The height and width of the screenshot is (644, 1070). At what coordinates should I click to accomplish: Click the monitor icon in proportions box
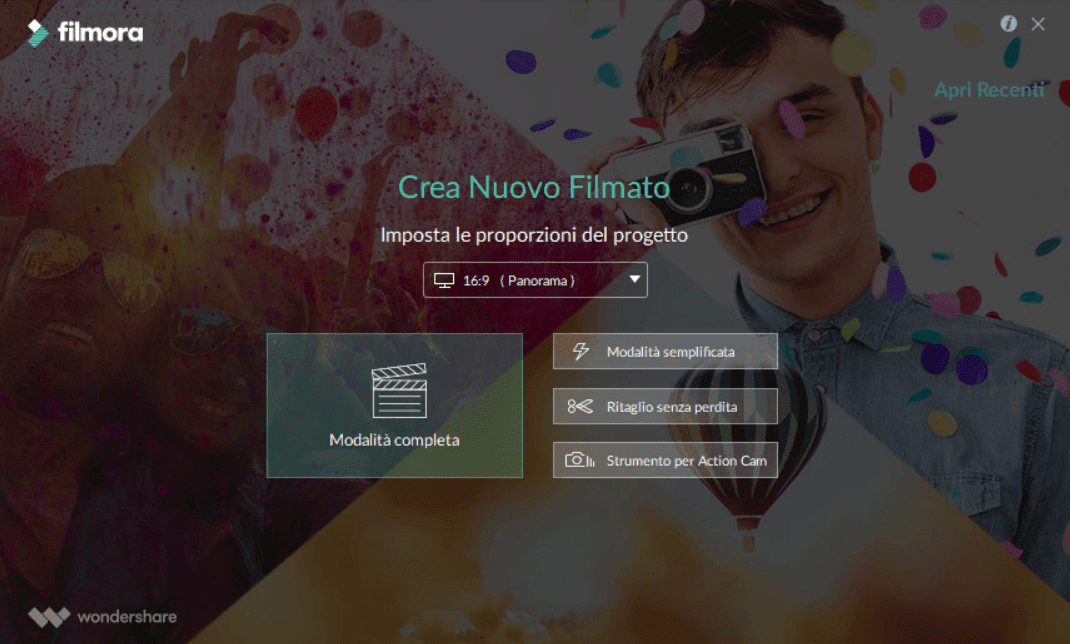coord(444,280)
